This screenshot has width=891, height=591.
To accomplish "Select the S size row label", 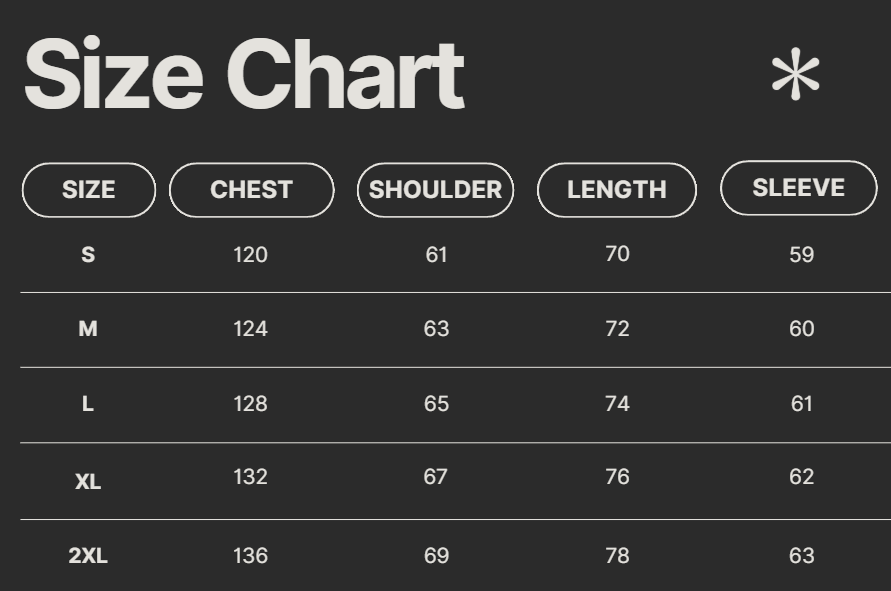I will (88, 255).
